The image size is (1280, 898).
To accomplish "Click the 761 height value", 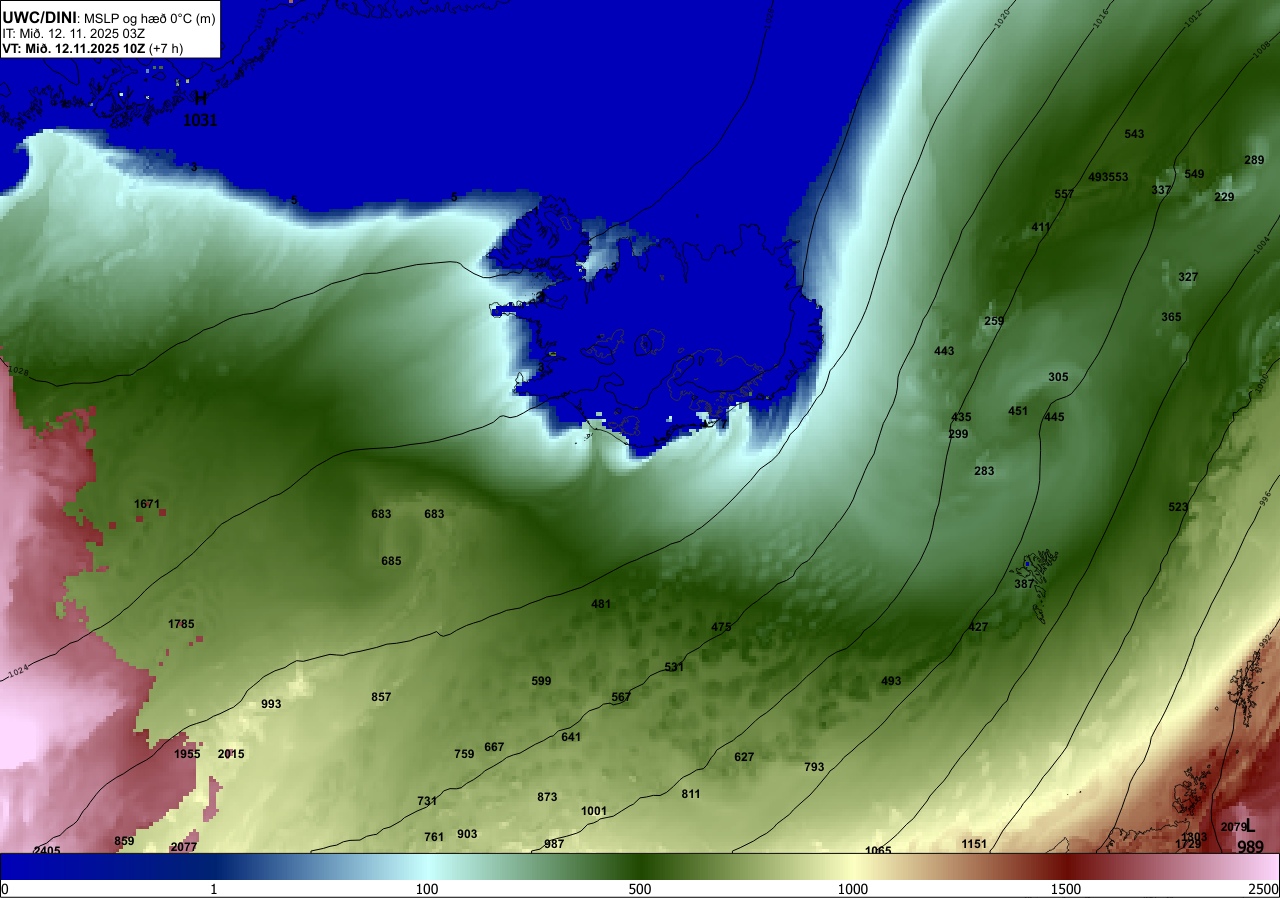I will click(434, 837).
